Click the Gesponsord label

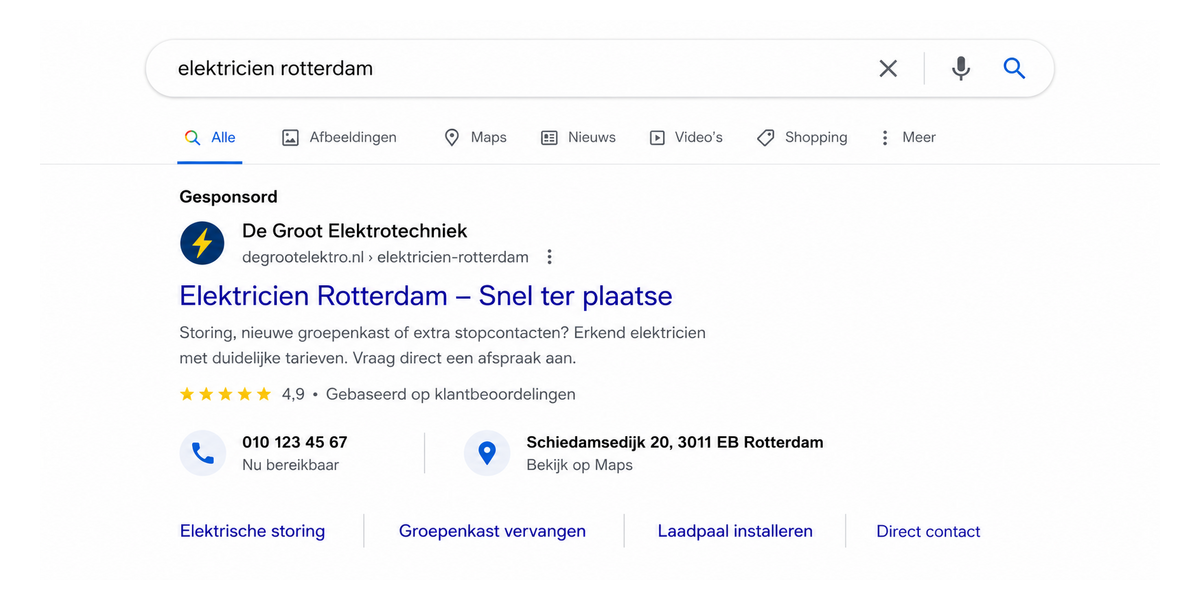point(229,197)
